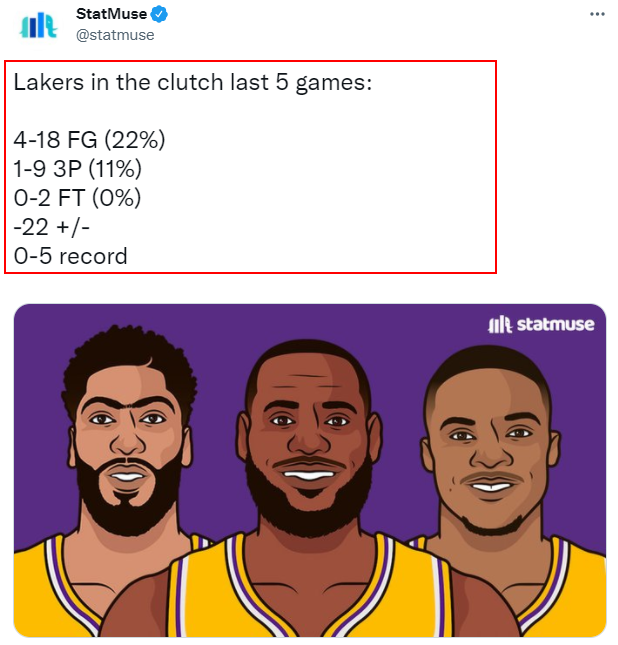
Task: Open the Lakers illustration image
Action: point(310,471)
